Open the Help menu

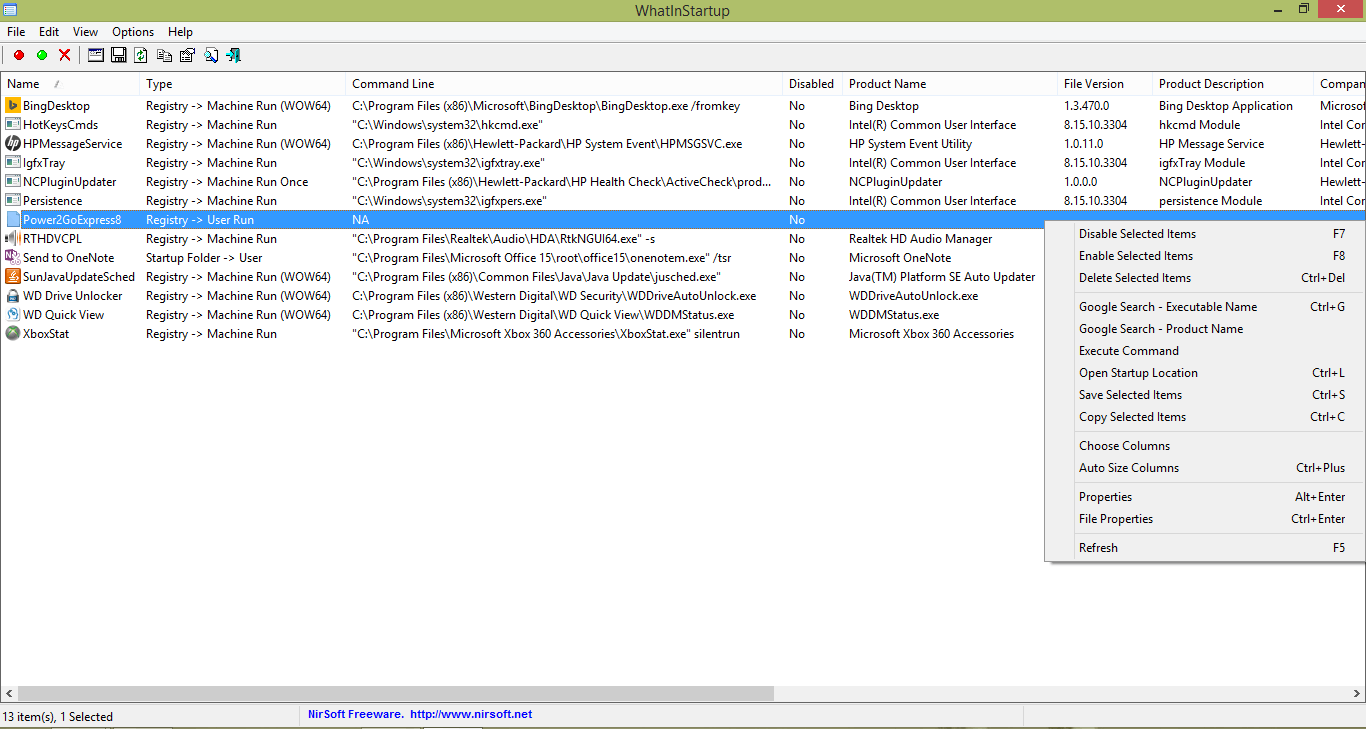[180, 32]
